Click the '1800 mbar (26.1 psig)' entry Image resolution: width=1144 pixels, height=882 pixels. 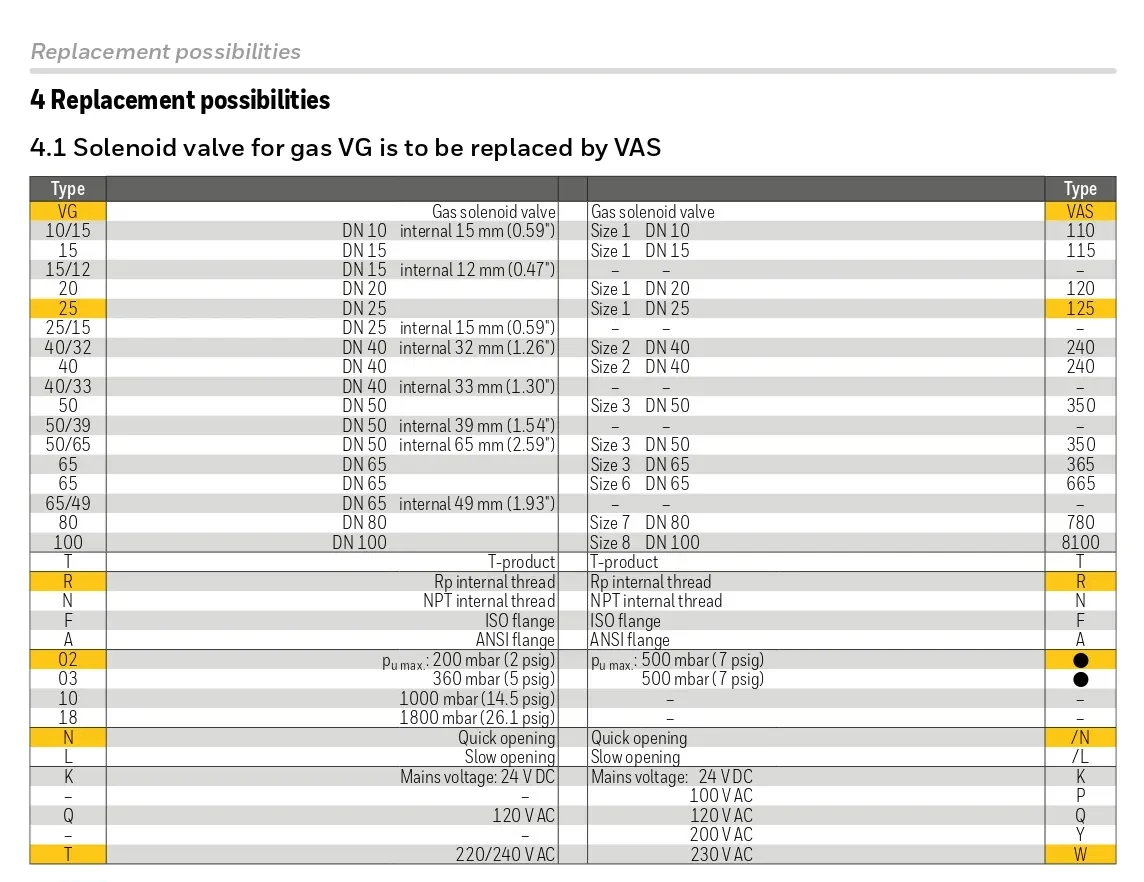(x=477, y=718)
